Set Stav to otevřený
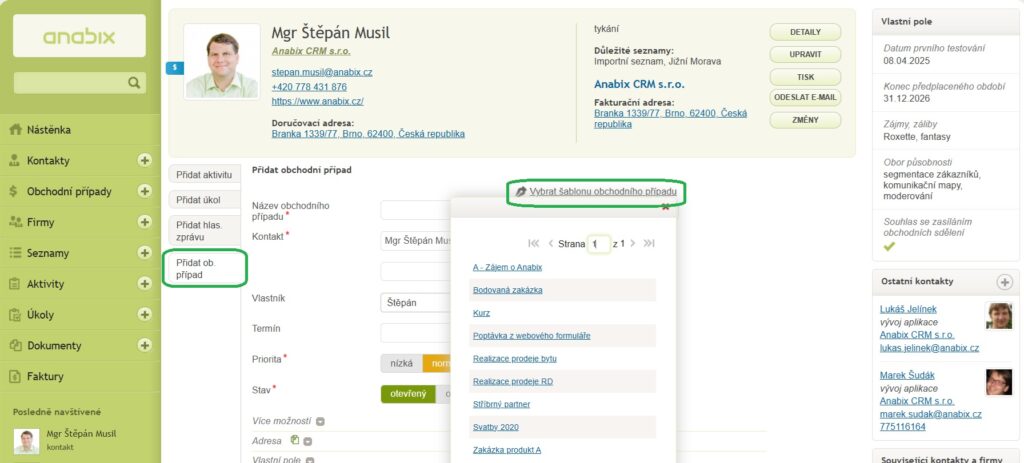The width and height of the screenshot is (1024, 463). point(408,394)
